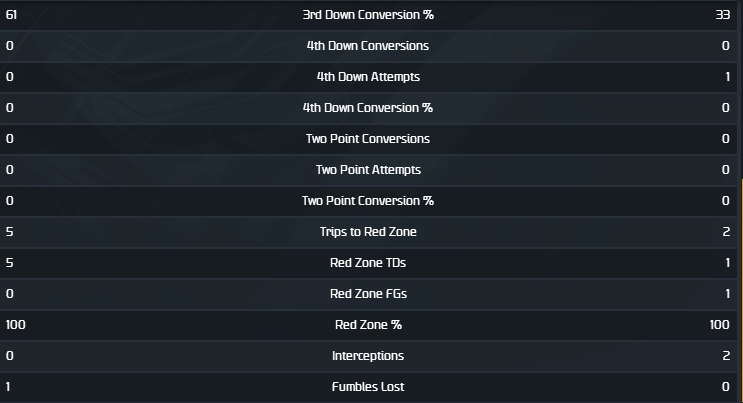Click the right team's 4th Down Attempts value 1
The width and height of the screenshot is (743, 403).
point(727,77)
